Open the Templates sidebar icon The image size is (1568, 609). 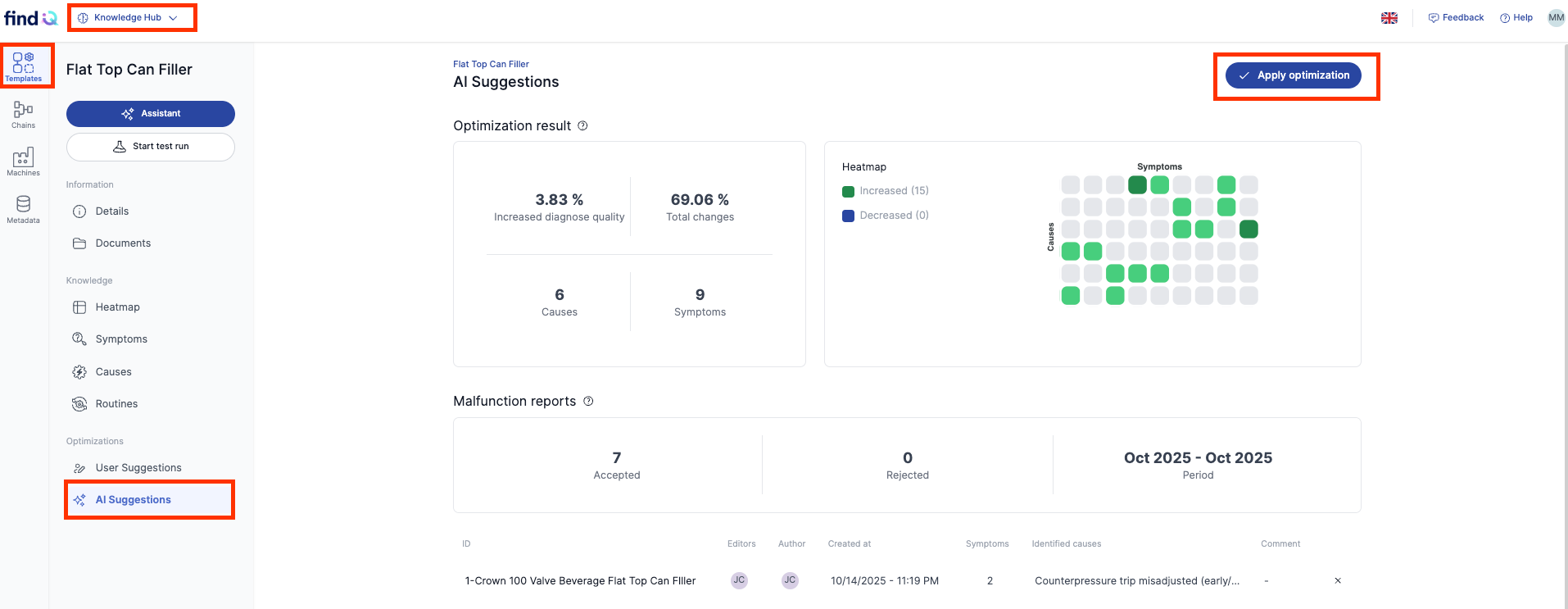[24, 66]
